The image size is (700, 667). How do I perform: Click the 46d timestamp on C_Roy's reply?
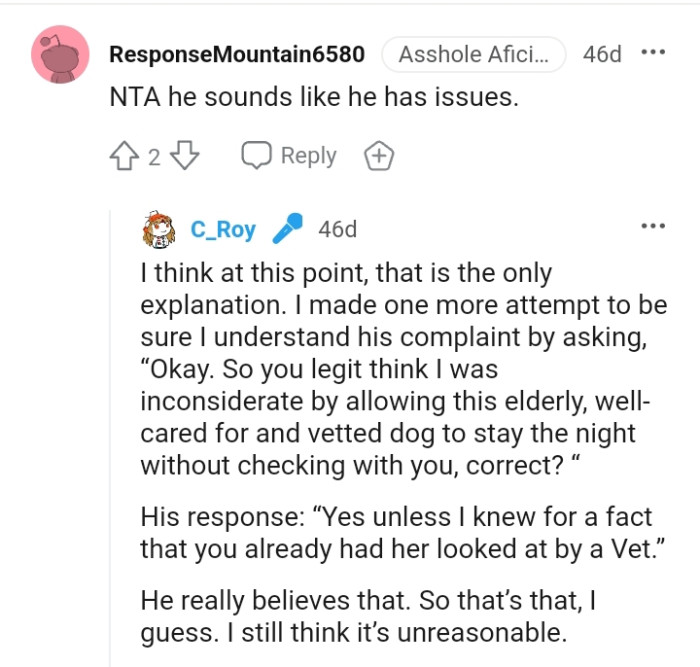(337, 229)
